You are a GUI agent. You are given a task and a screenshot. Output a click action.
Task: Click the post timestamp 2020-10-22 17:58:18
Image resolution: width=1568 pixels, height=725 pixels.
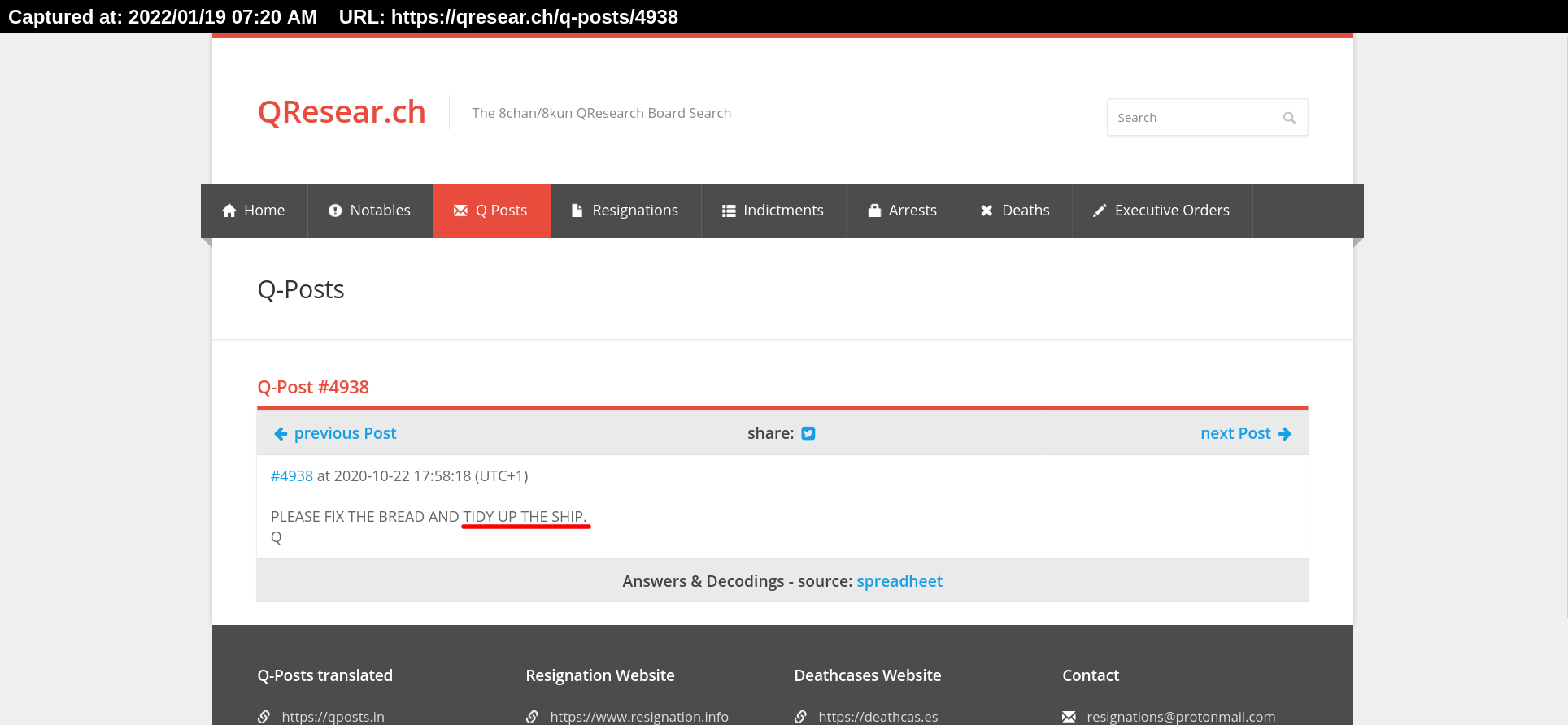tap(403, 476)
